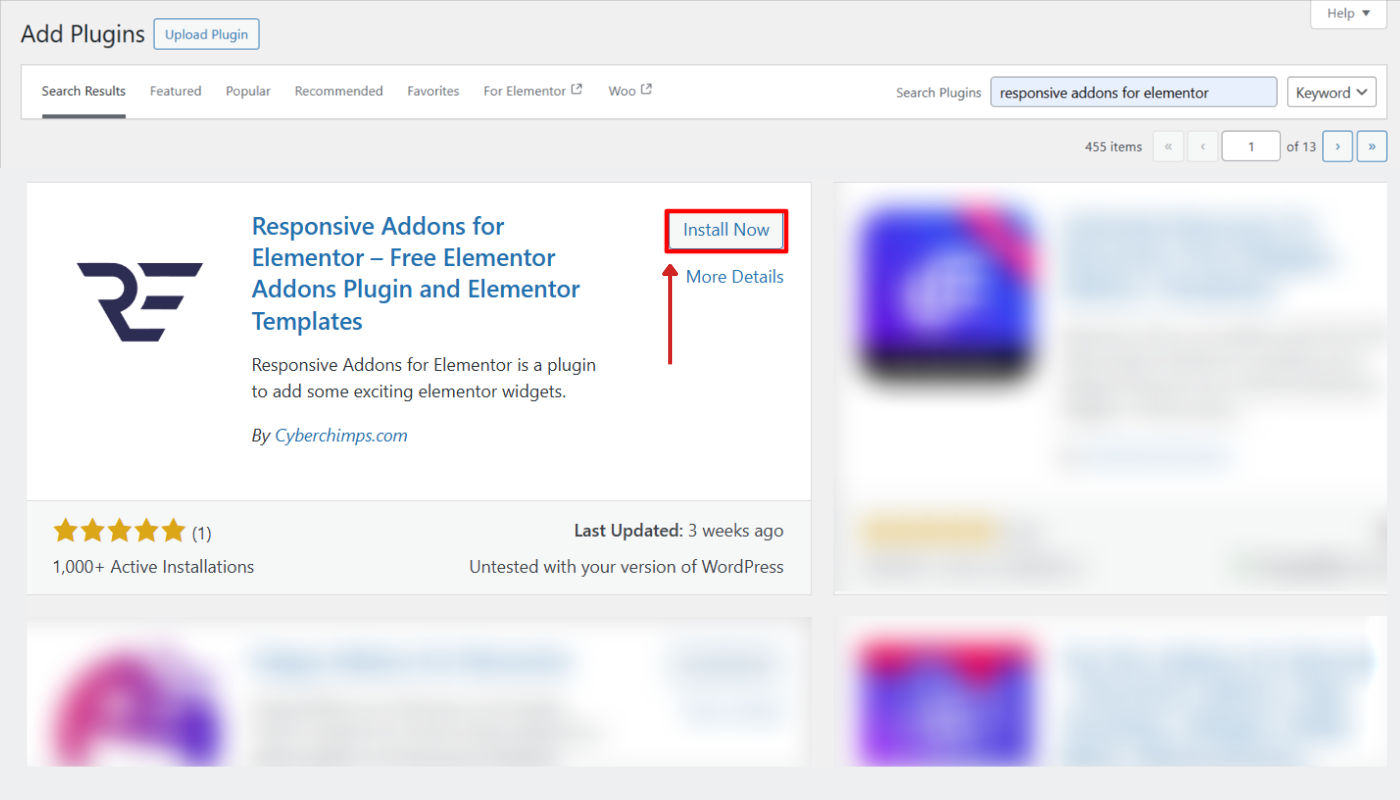Click the first page double-arrow button
The height and width of the screenshot is (800, 1400).
click(1168, 146)
